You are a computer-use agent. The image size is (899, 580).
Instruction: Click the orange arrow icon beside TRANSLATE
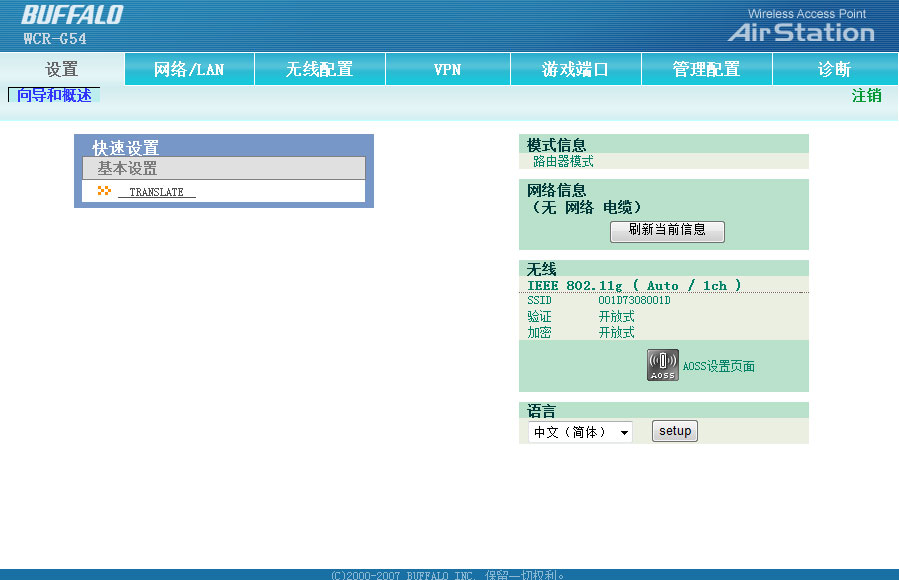104,191
